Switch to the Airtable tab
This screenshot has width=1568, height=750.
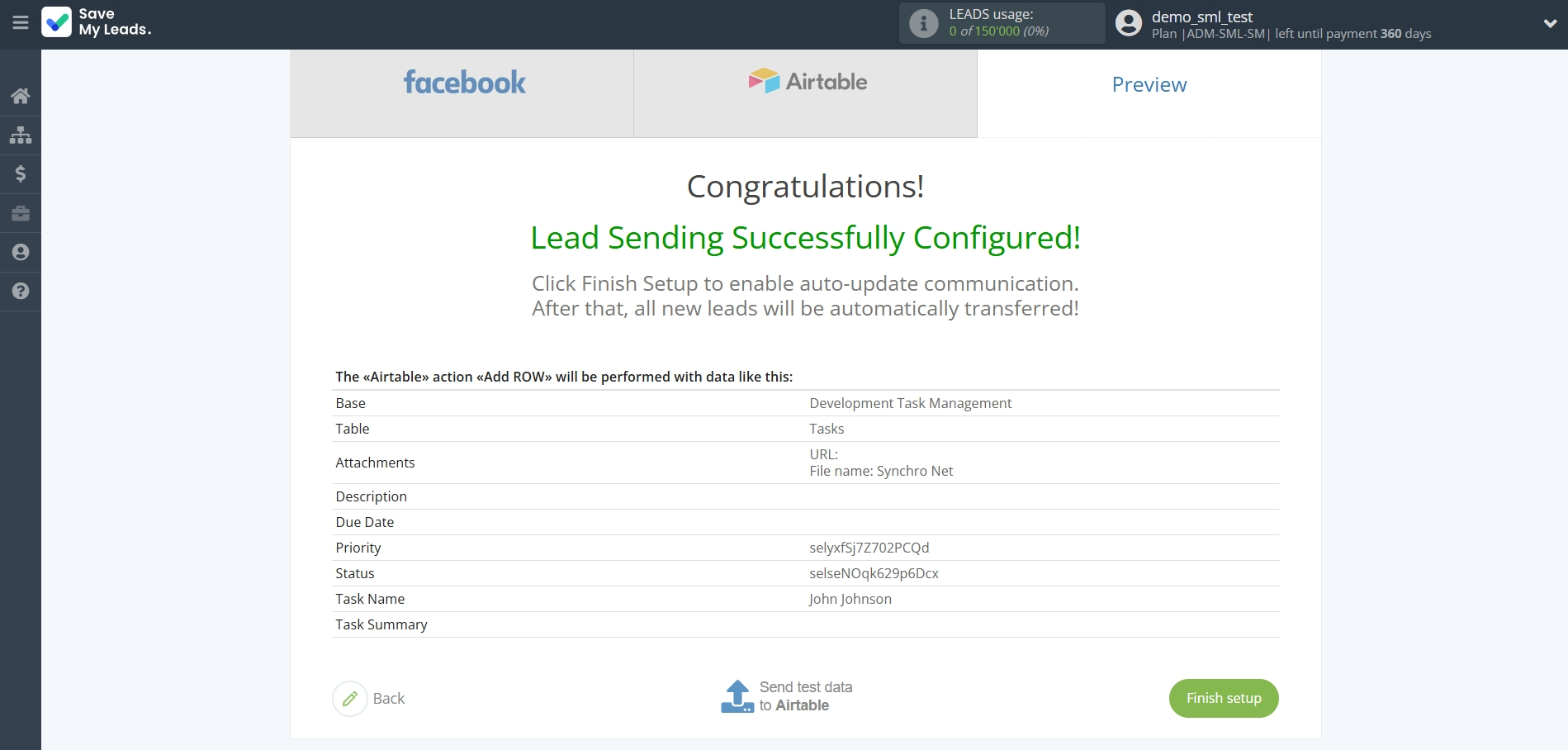pos(806,83)
